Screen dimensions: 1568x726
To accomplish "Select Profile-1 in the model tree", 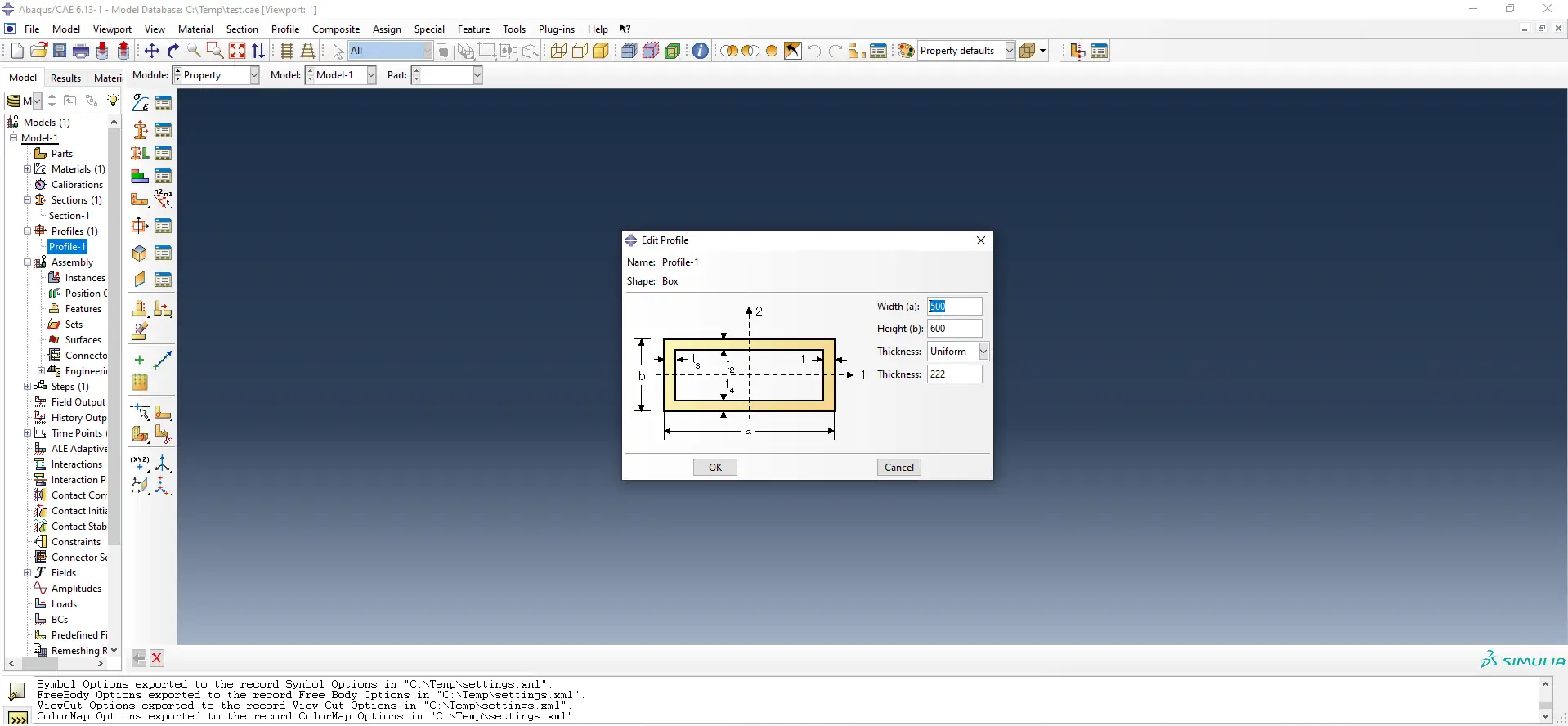I will 67,247.
